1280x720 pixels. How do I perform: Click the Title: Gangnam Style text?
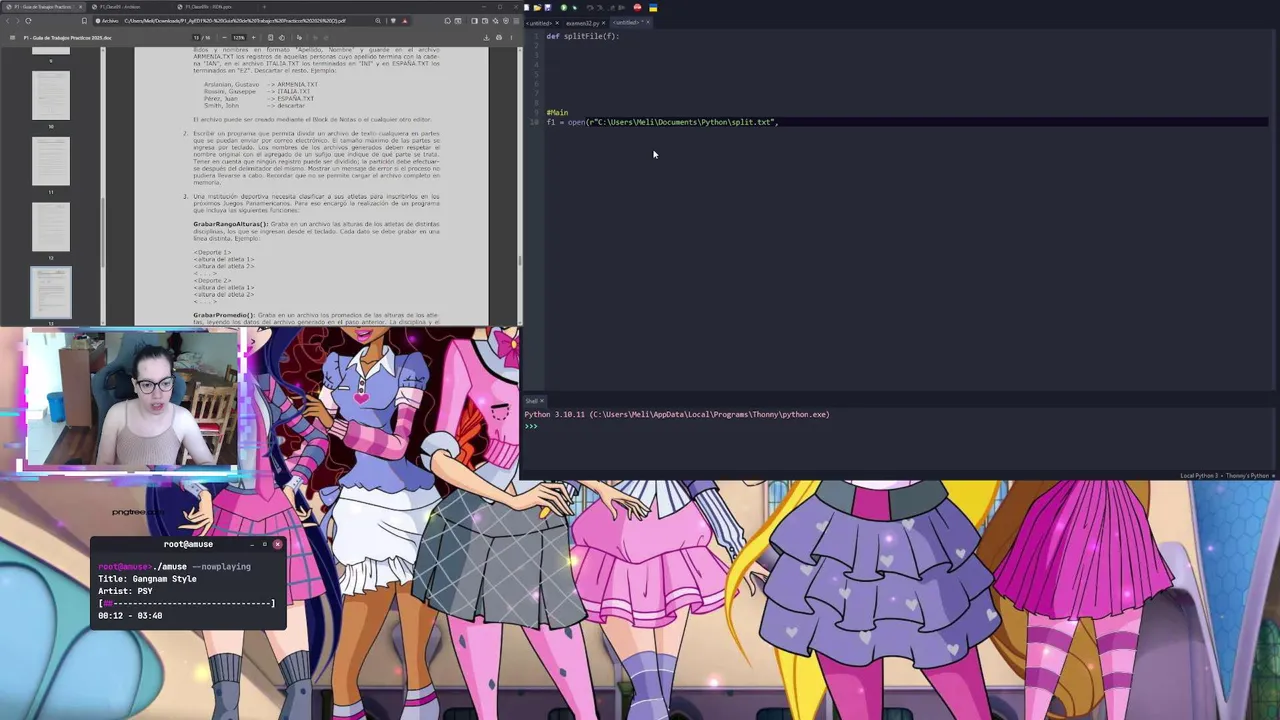click(147, 579)
